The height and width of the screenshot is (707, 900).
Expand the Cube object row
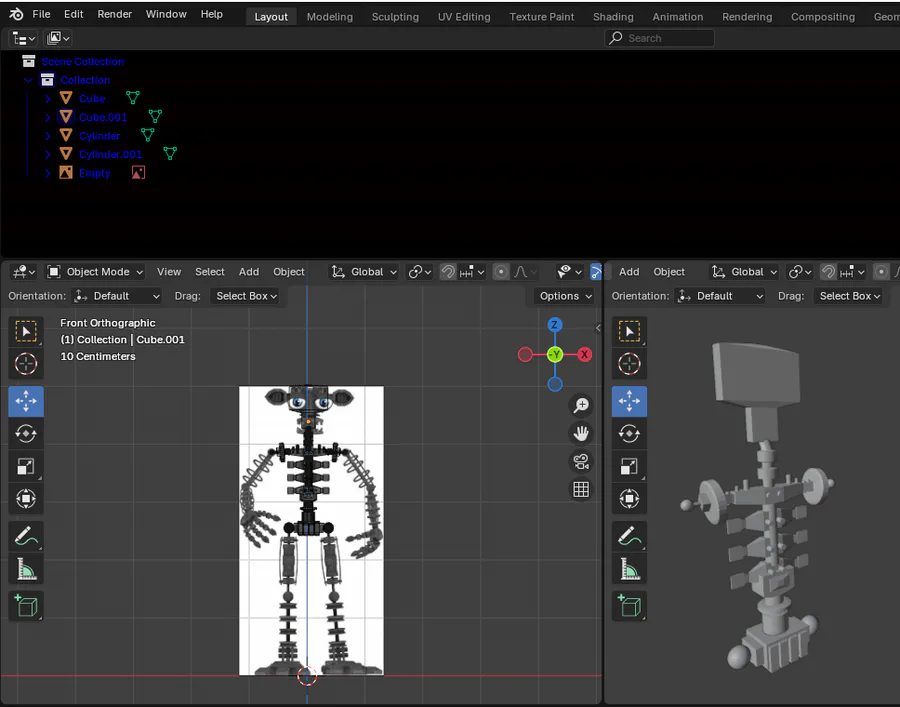tap(48, 99)
